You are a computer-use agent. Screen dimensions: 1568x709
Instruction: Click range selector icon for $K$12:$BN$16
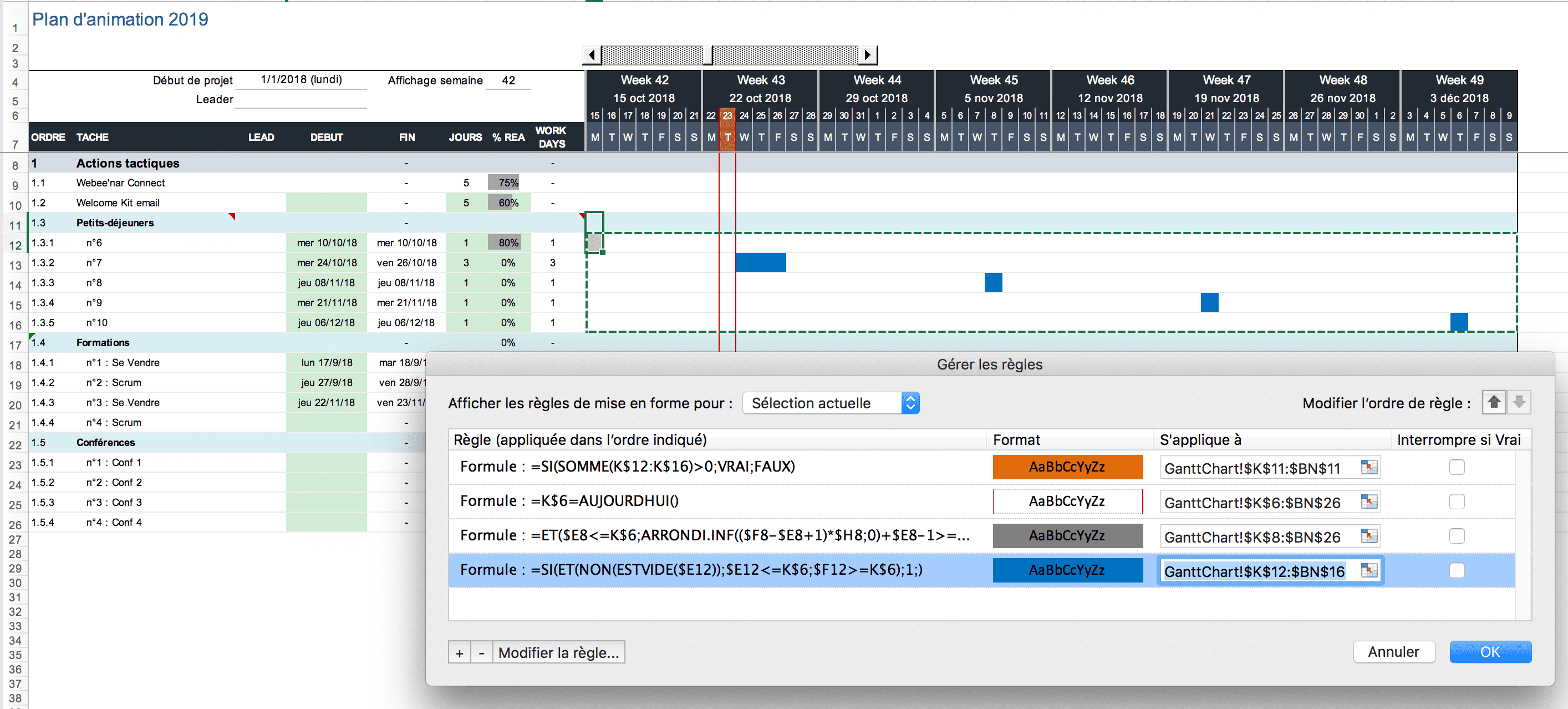pos(1368,570)
